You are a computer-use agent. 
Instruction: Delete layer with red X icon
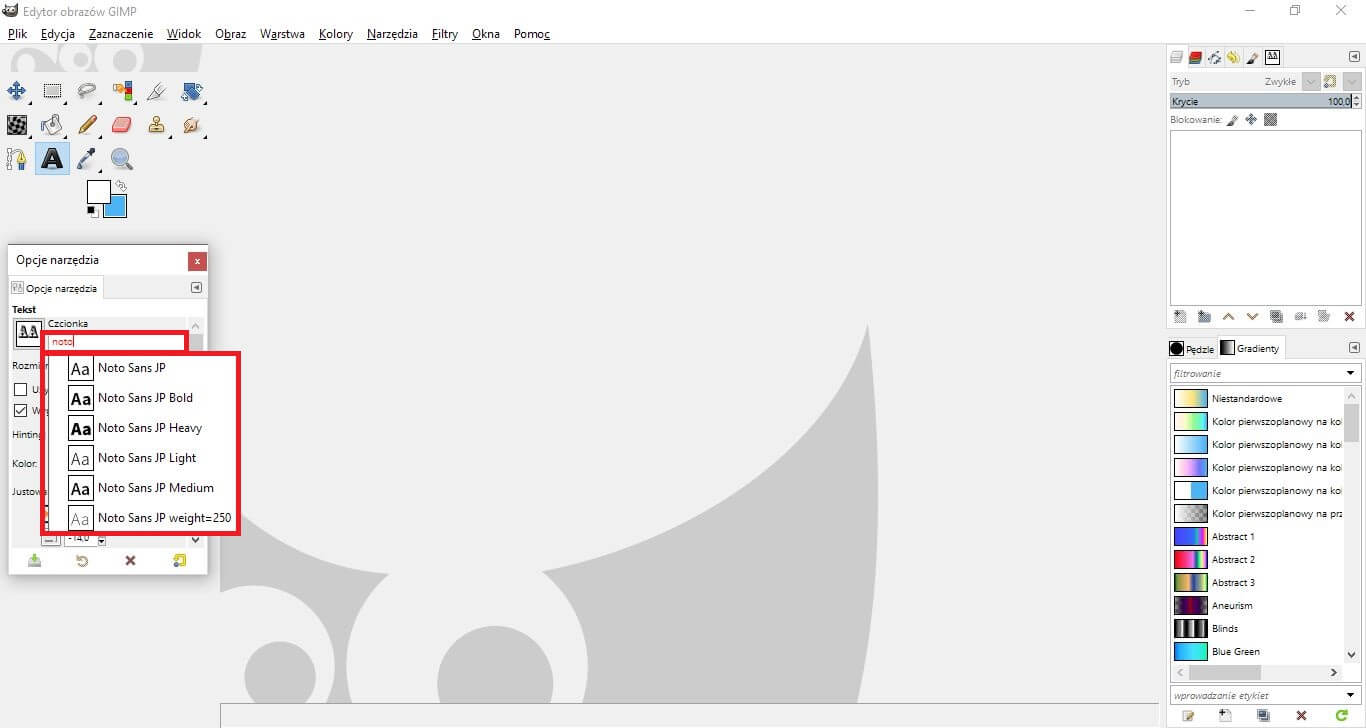1349,316
